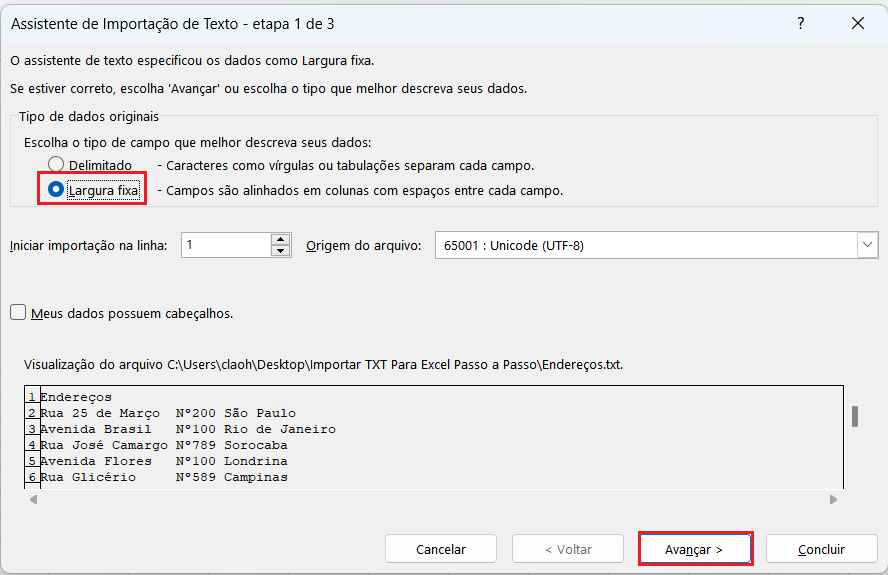The width and height of the screenshot is (888, 575).
Task: Close the Text Import Wizard dialog
Action: [858, 22]
